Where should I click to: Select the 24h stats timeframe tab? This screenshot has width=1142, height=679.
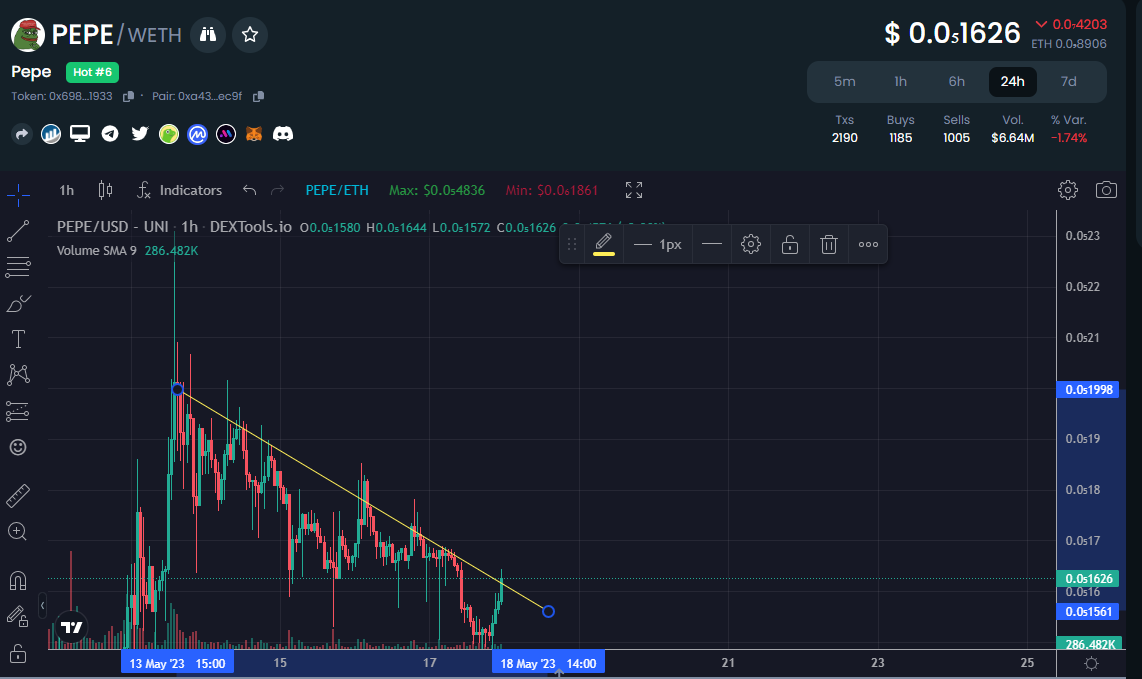(x=1012, y=82)
